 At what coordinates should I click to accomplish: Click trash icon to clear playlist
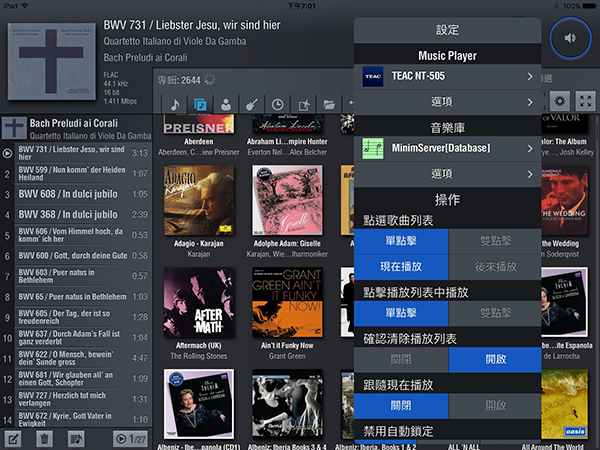coord(44,439)
